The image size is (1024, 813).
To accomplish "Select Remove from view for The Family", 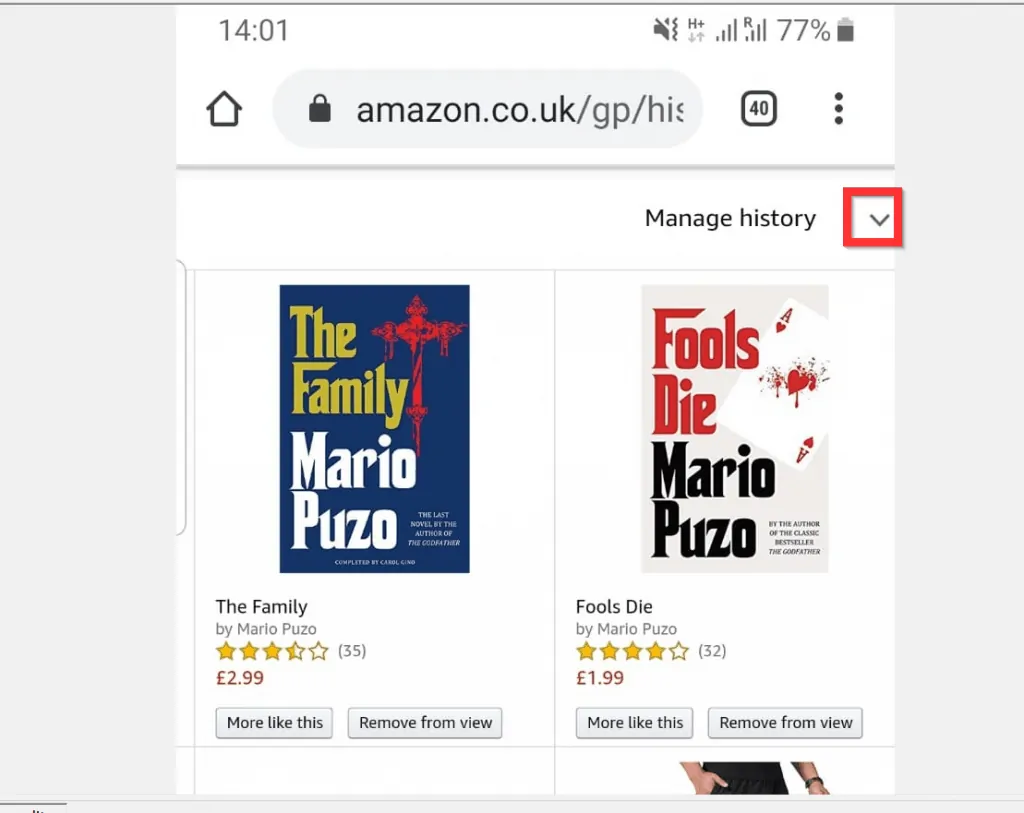I will (424, 723).
